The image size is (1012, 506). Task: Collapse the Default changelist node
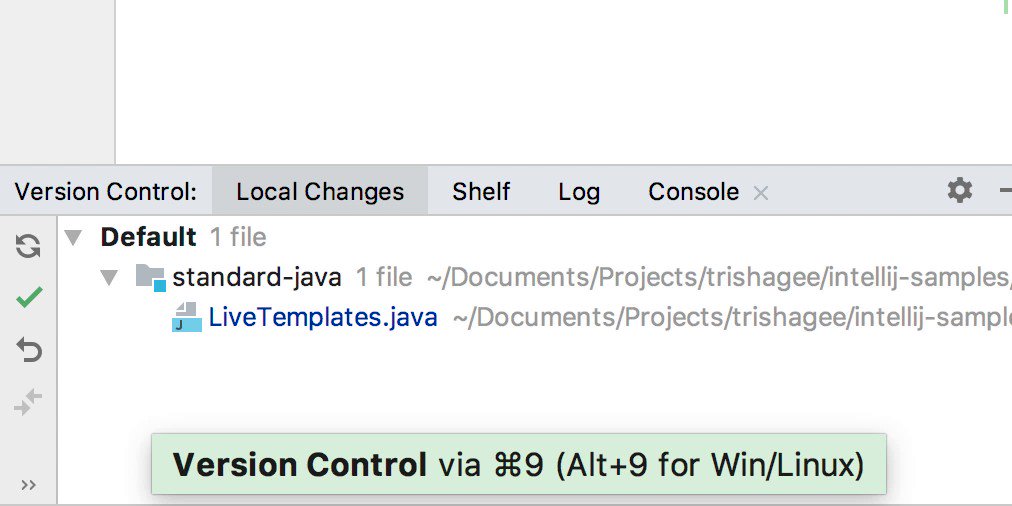click(73, 238)
